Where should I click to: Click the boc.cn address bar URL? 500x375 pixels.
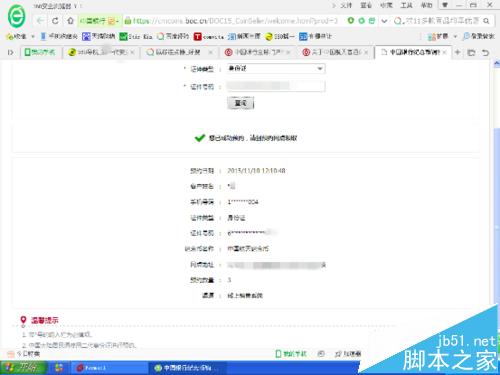[x=235, y=21]
